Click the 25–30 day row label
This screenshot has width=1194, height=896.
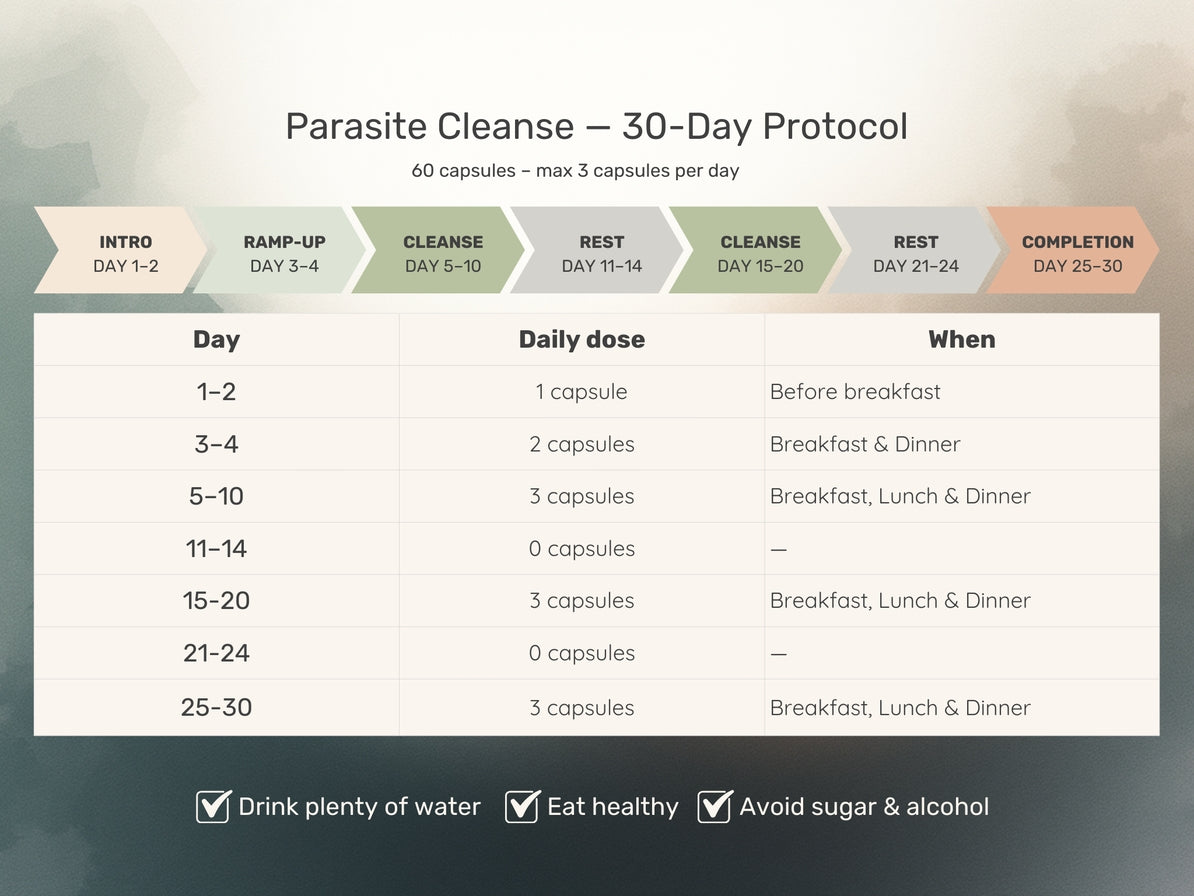click(216, 707)
